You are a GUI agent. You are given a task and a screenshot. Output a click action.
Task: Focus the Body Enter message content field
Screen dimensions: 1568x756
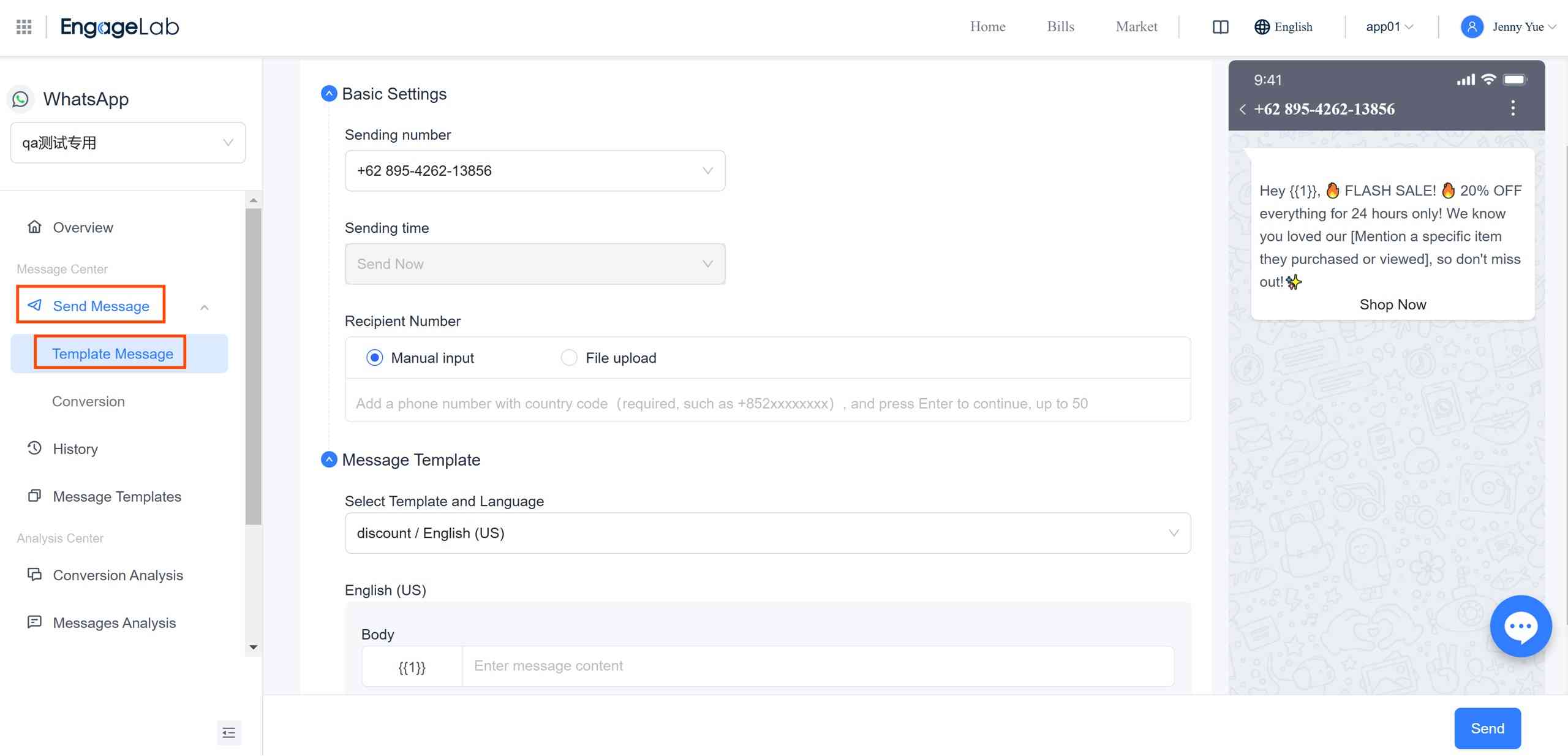[818, 666]
